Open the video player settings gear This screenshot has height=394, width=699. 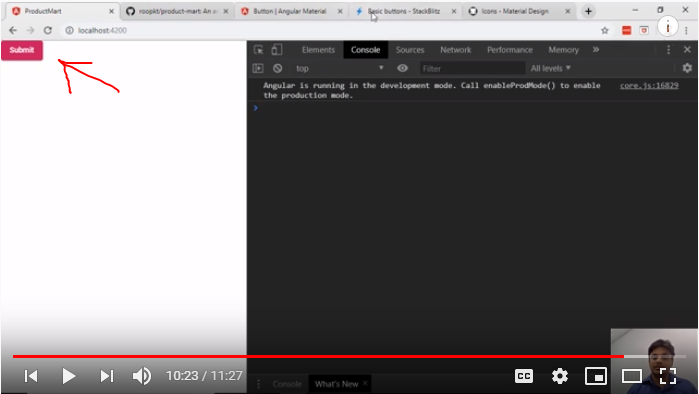click(560, 376)
